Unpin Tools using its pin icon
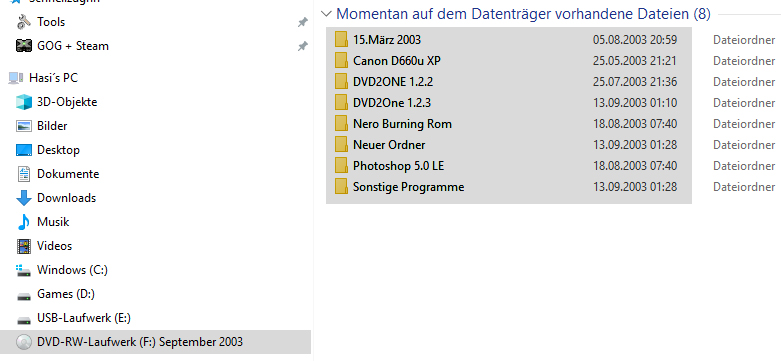 pyautogui.click(x=302, y=22)
